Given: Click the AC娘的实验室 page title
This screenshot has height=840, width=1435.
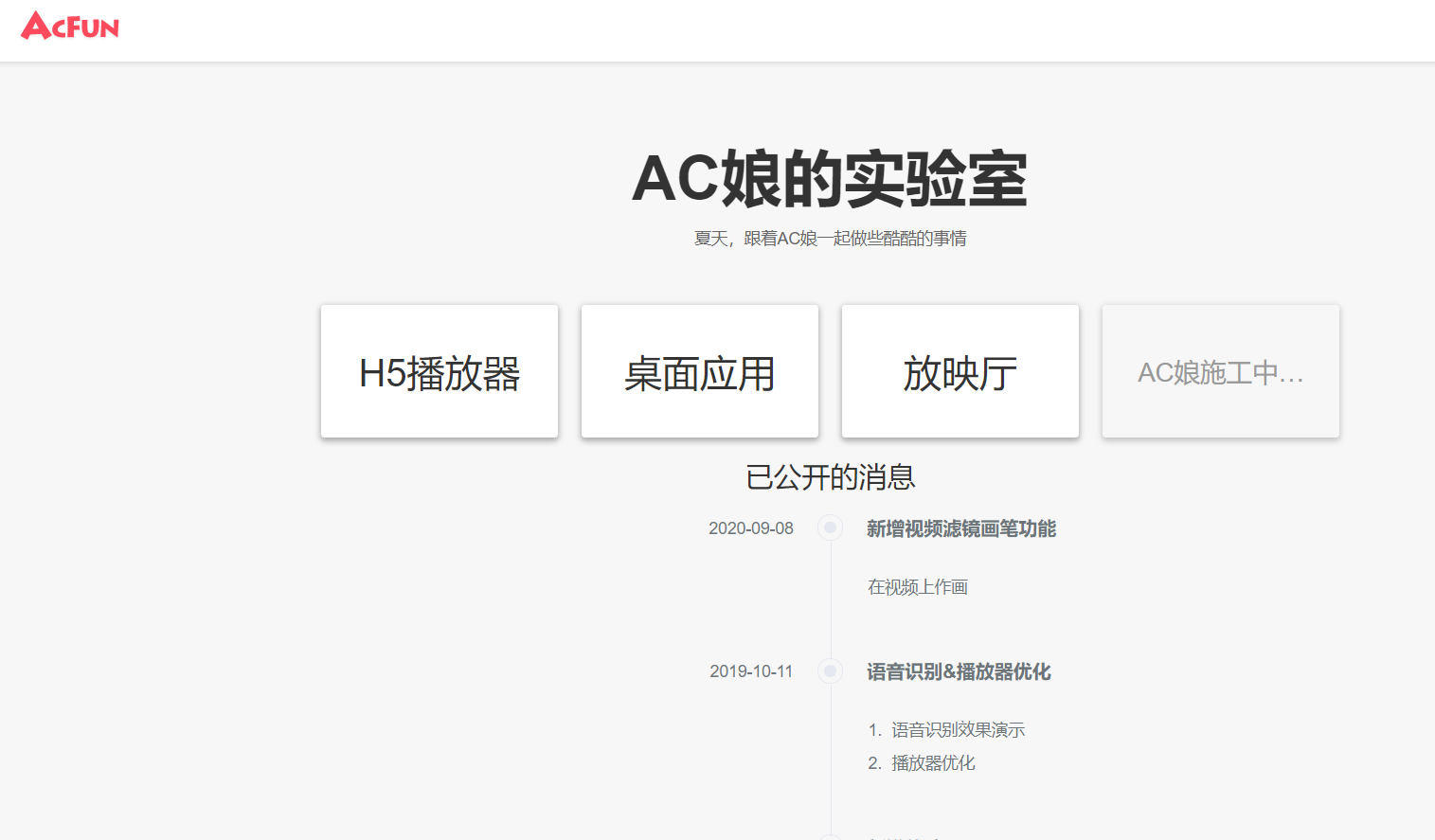Looking at the screenshot, I should pos(830,179).
